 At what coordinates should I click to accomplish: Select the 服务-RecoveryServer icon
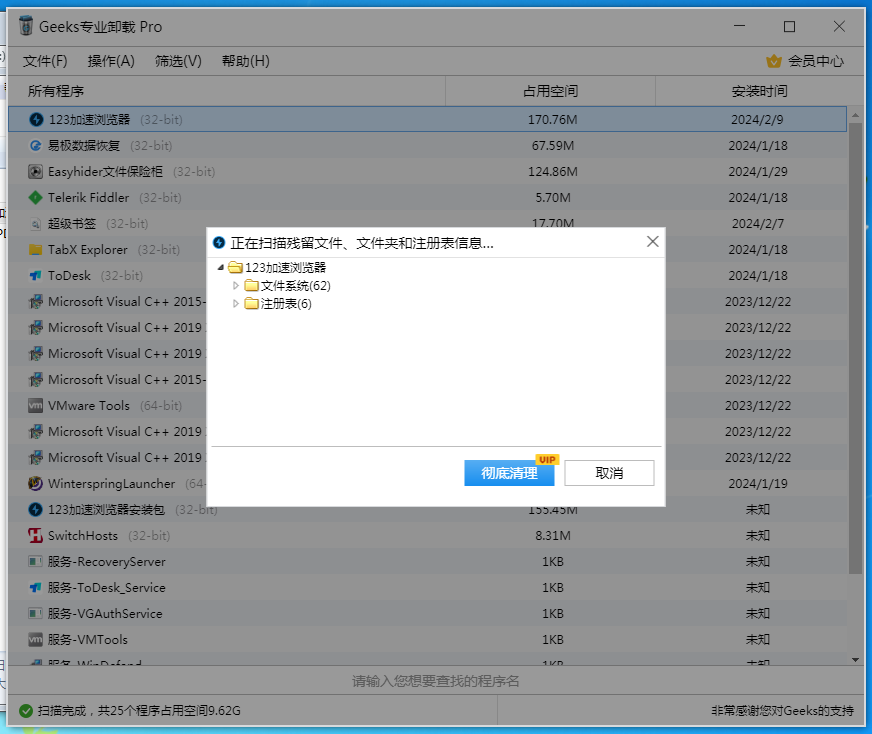pyautogui.click(x=36, y=562)
